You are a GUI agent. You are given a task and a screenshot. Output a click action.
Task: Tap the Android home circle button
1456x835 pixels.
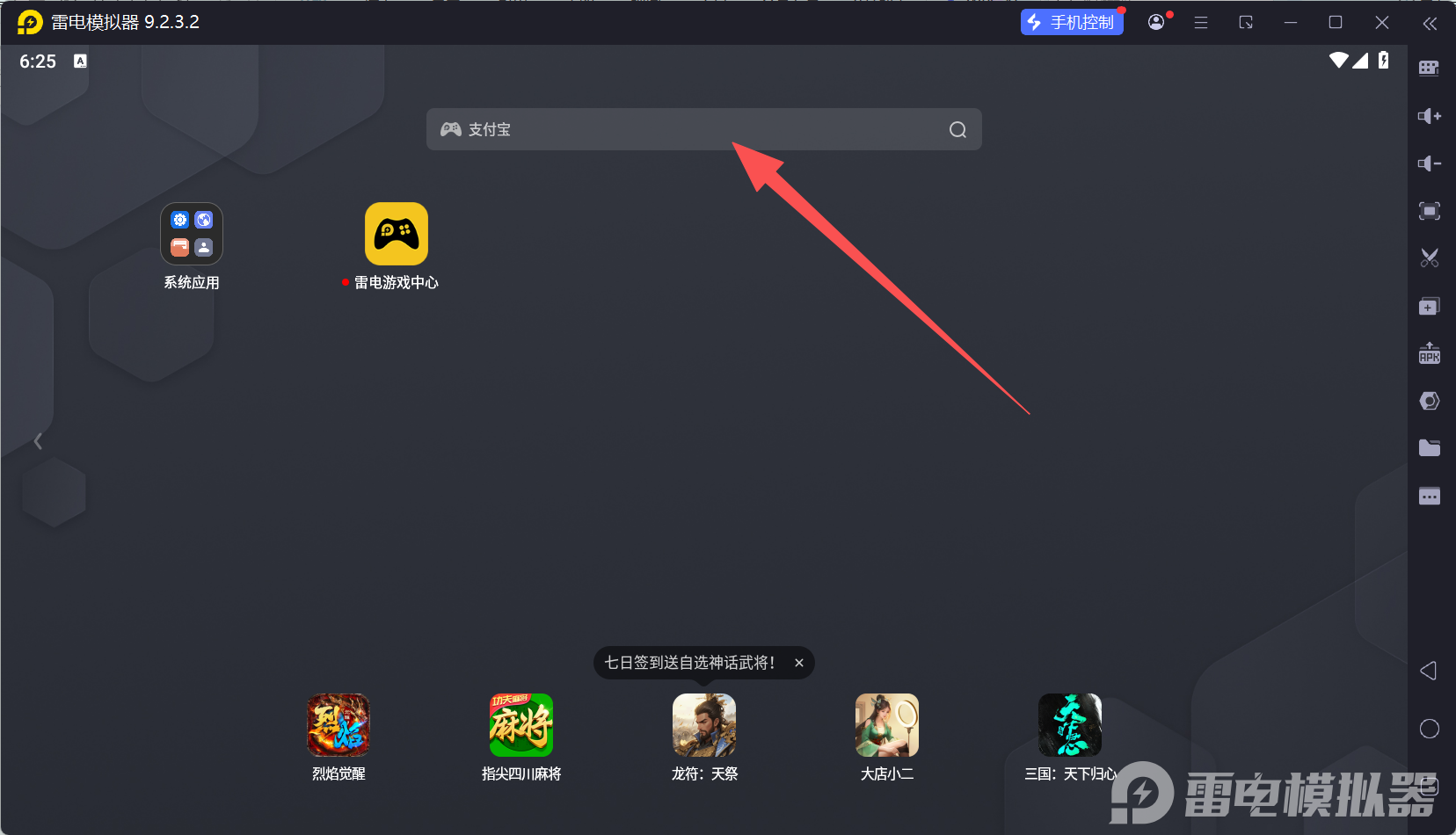1429,729
